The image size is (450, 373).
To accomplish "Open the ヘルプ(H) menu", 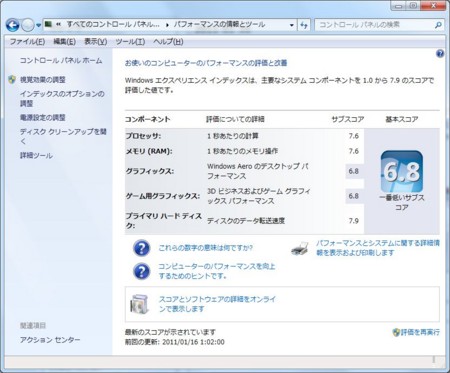I will click(x=168, y=42).
